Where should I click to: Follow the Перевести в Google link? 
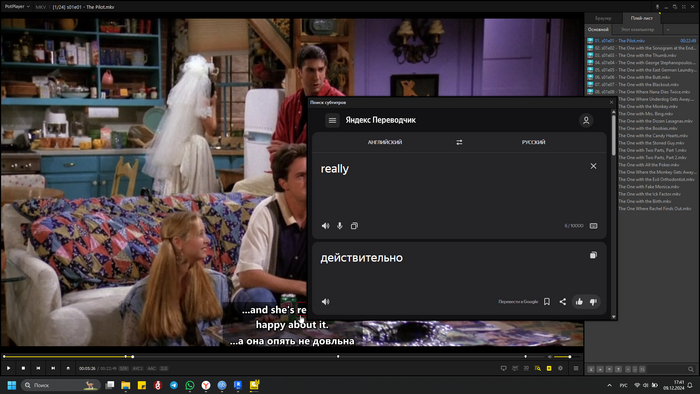click(518, 302)
